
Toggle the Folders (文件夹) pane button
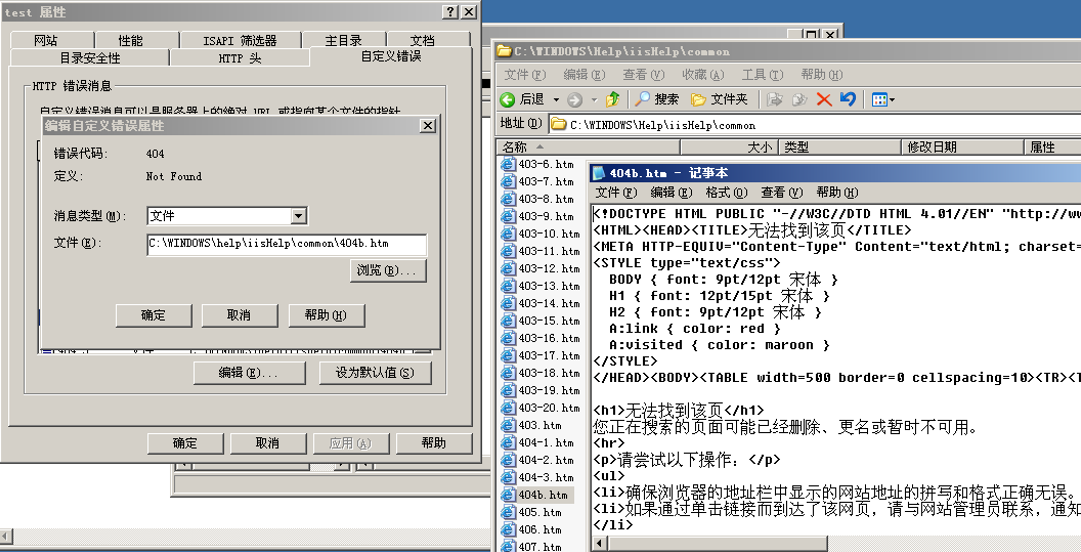pos(719,100)
